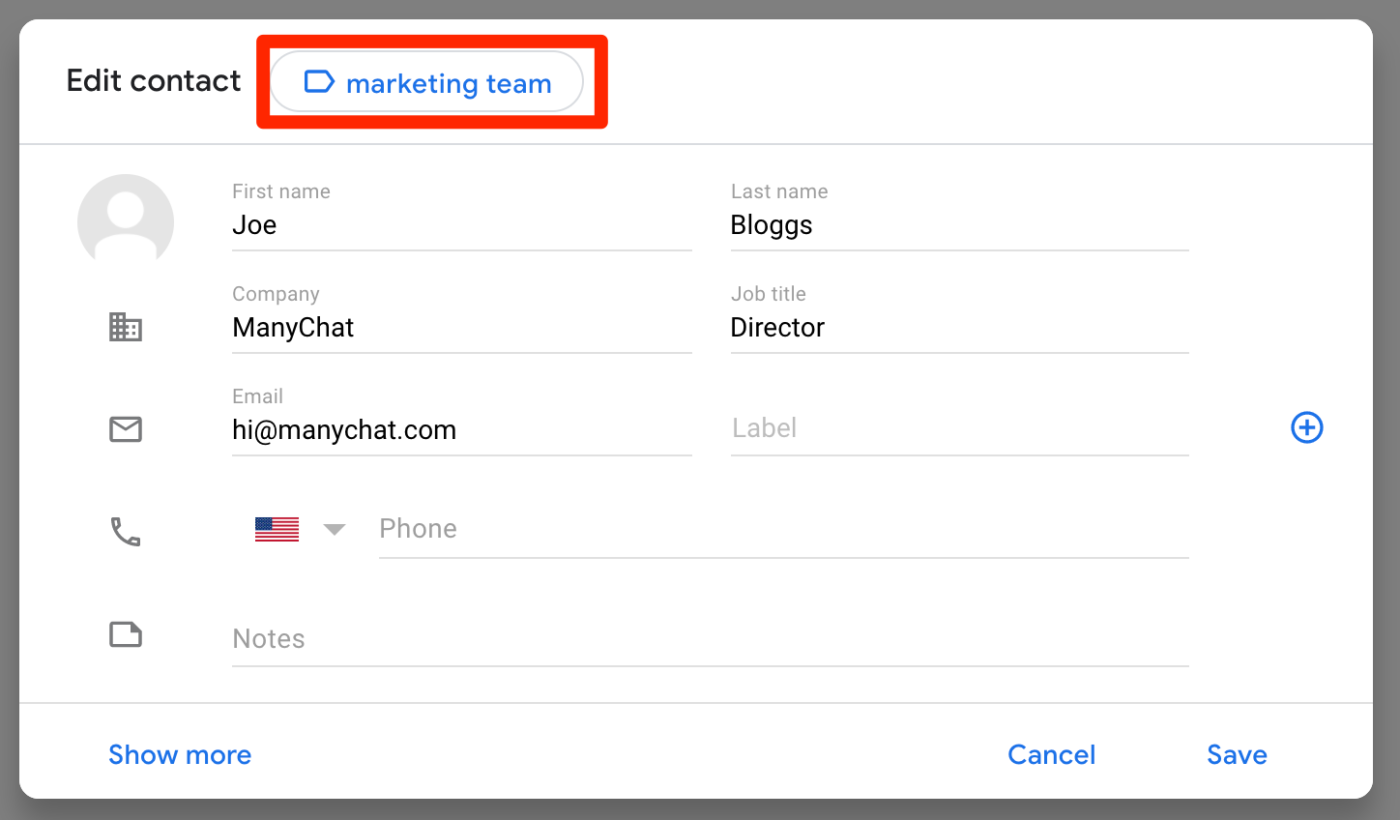Click the Job title field with Director
The image size is (1400, 820).
958,328
